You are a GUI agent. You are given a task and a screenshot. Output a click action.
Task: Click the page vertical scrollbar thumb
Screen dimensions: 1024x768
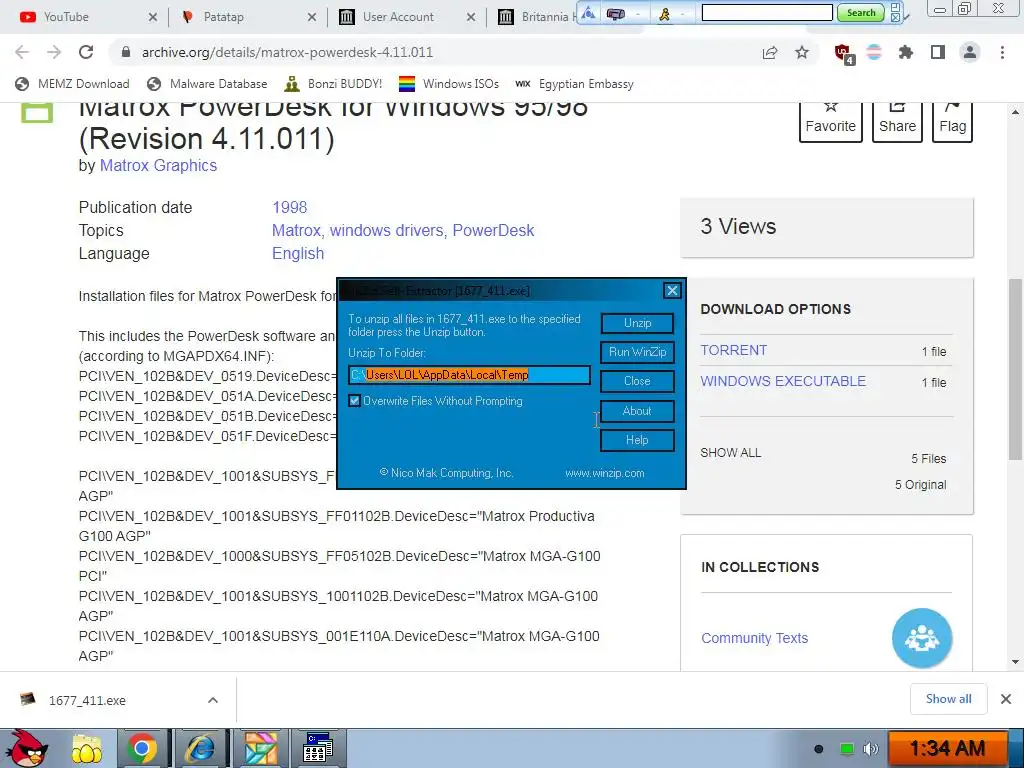pos(1015,369)
